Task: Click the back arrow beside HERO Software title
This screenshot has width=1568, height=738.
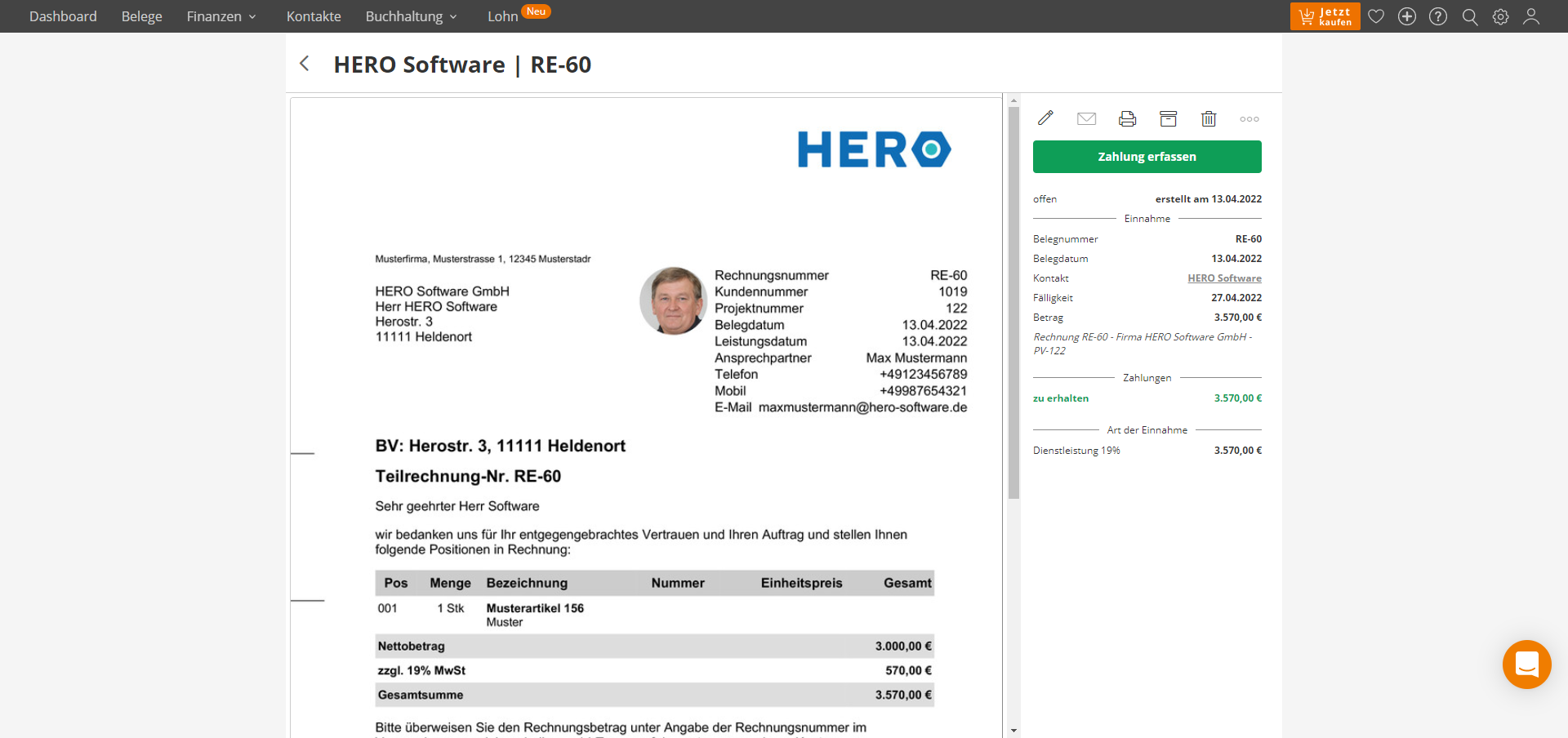Action: point(305,64)
